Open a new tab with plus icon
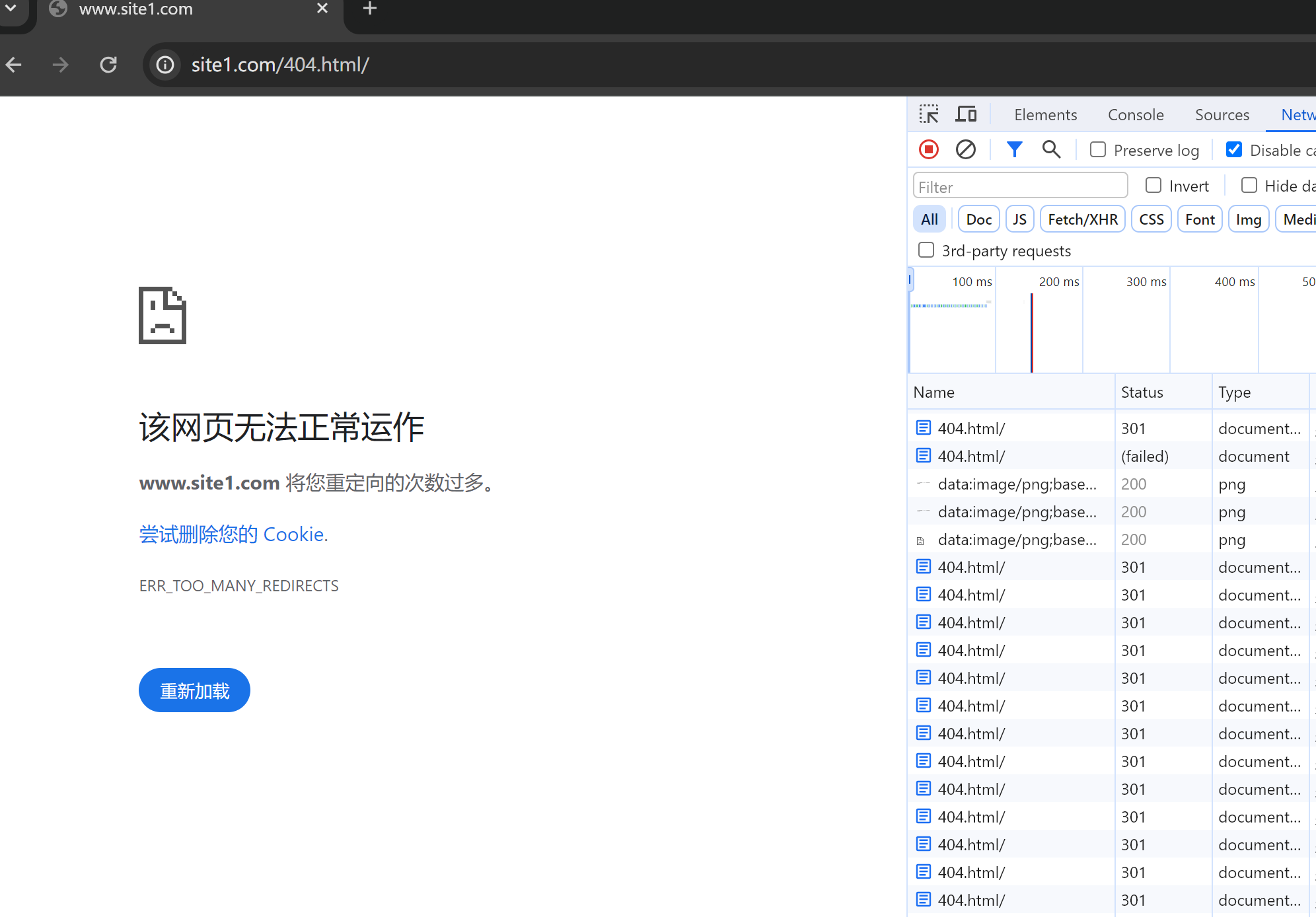 pos(370,9)
